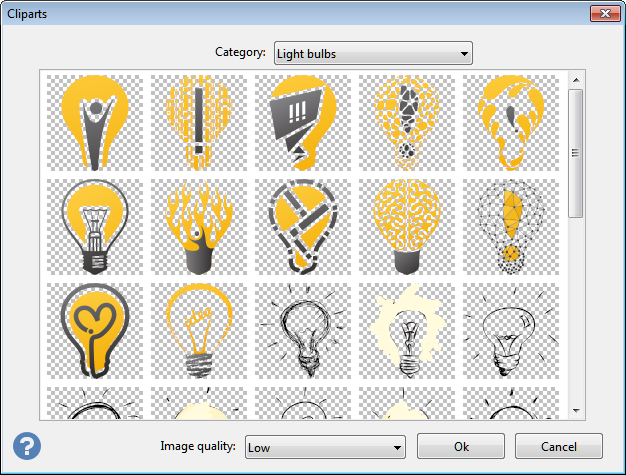Viewport: 626px width, 475px height.
Task: Open the Category dropdown showing Light bulbs
Action: [x=373, y=53]
